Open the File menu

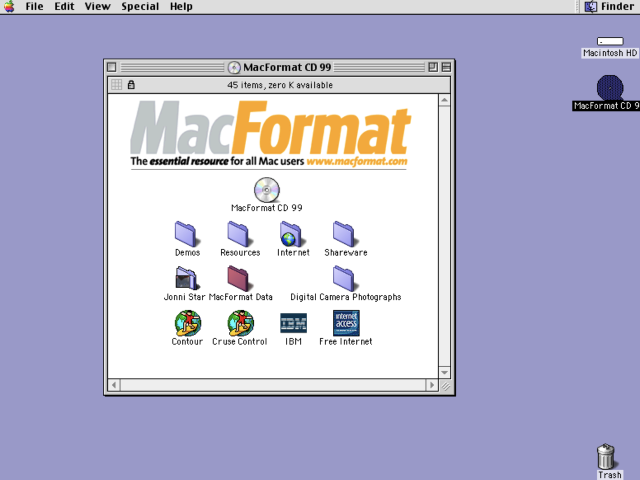click(x=34, y=7)
